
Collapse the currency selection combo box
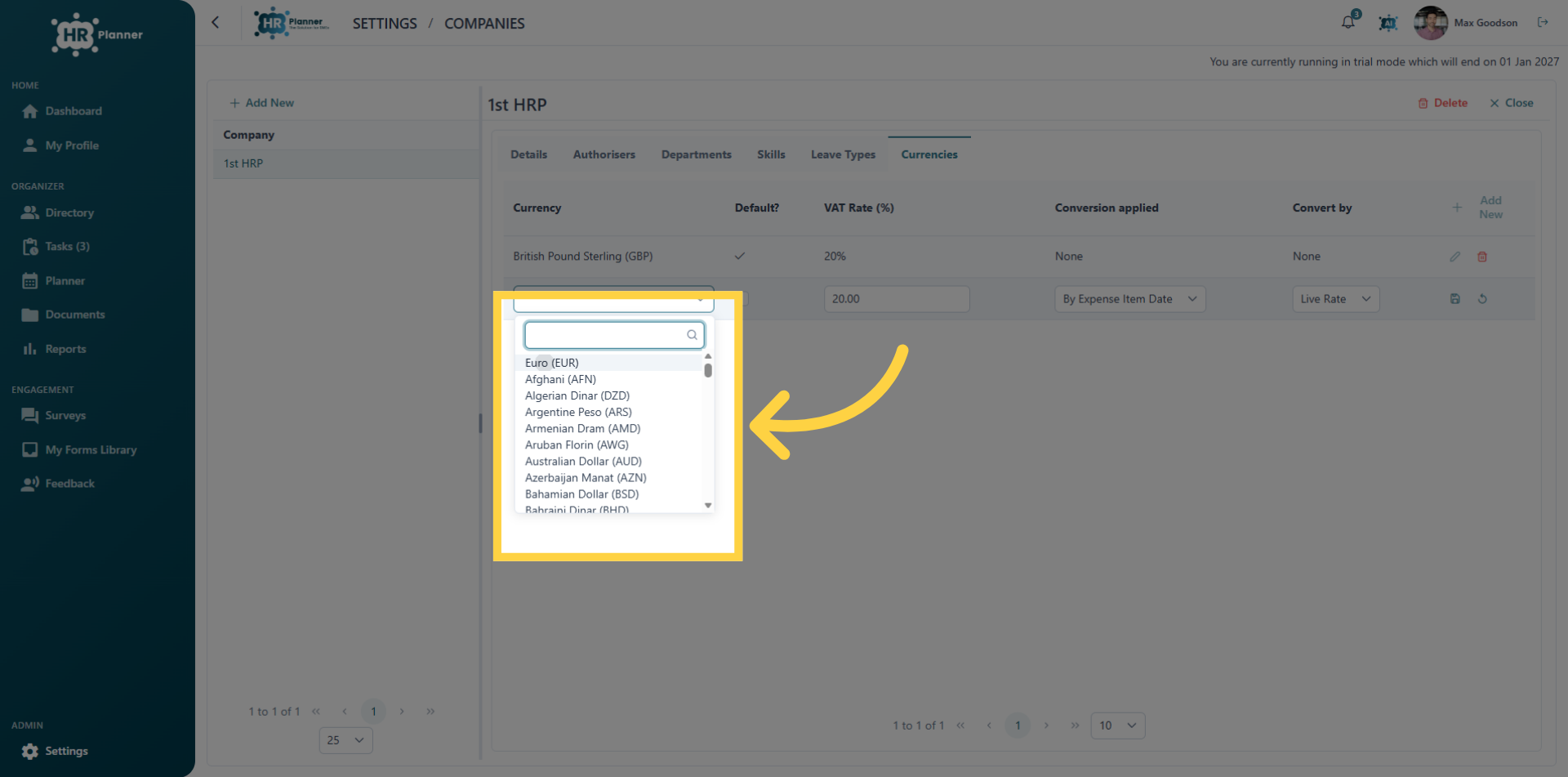[613, 300]
